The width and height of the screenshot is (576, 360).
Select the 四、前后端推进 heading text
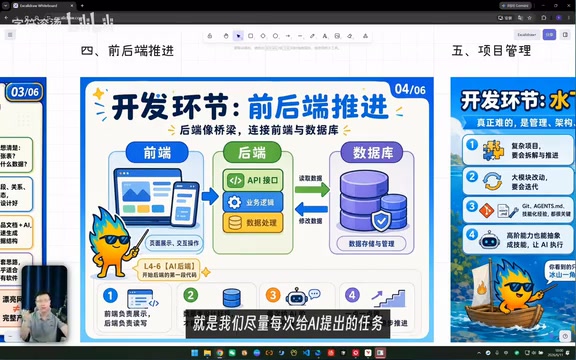click(x=127, y=50)
